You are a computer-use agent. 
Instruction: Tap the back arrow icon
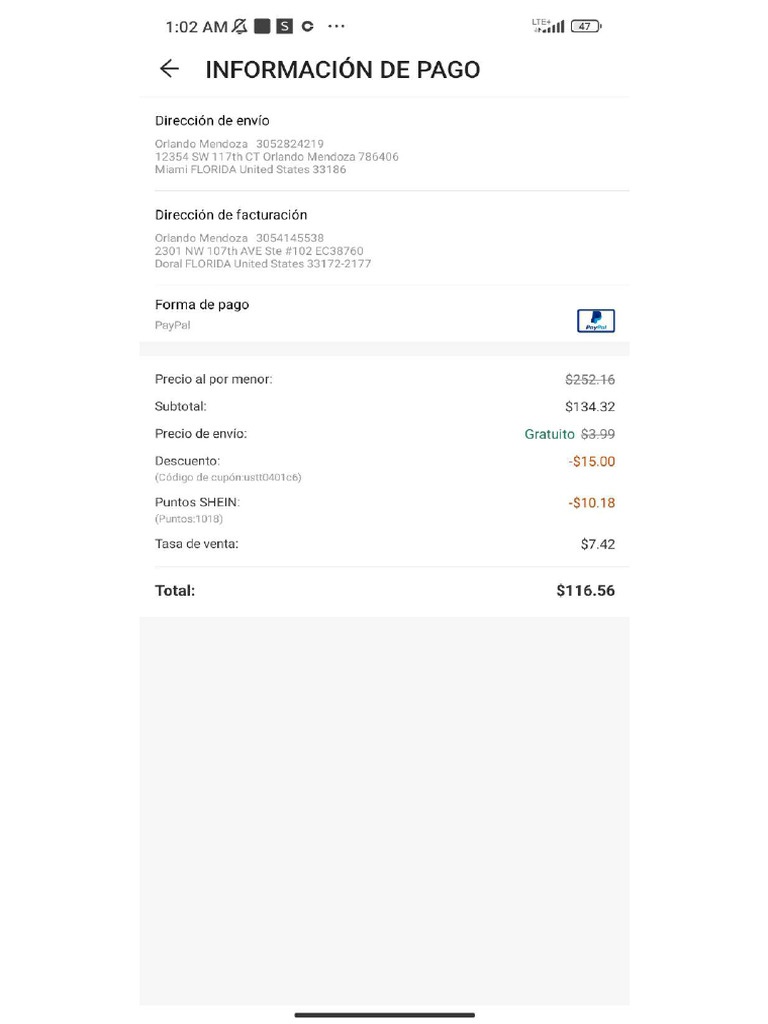169,69
